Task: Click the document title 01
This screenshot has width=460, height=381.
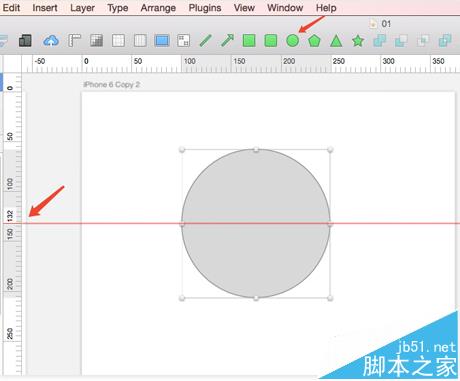Action: (x=386, y=24)
